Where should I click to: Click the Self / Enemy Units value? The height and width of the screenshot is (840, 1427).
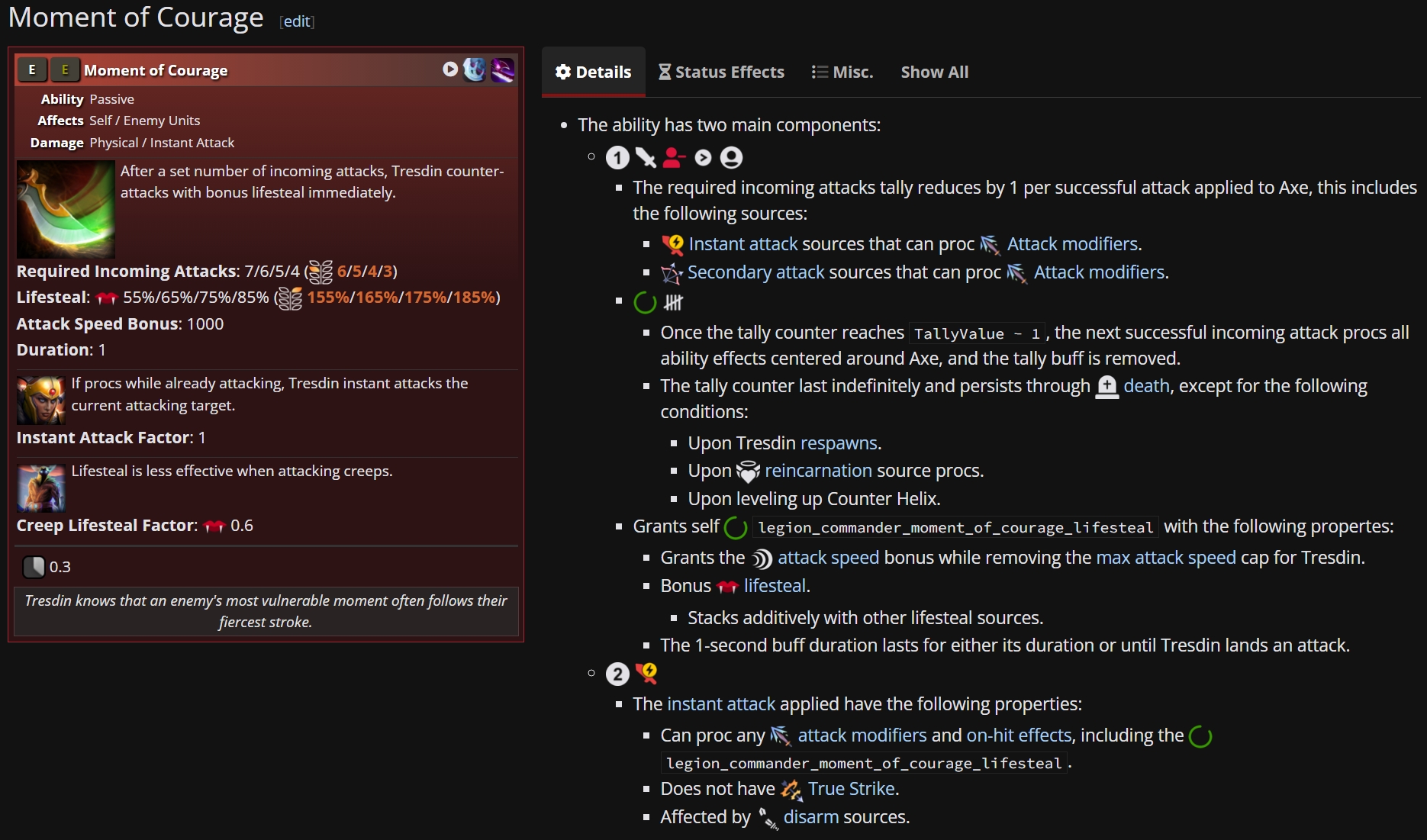[144, 121]
